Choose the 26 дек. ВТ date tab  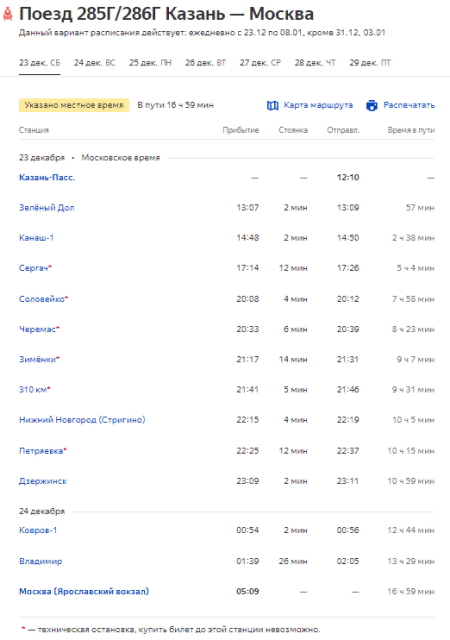[x=205, y=63]
